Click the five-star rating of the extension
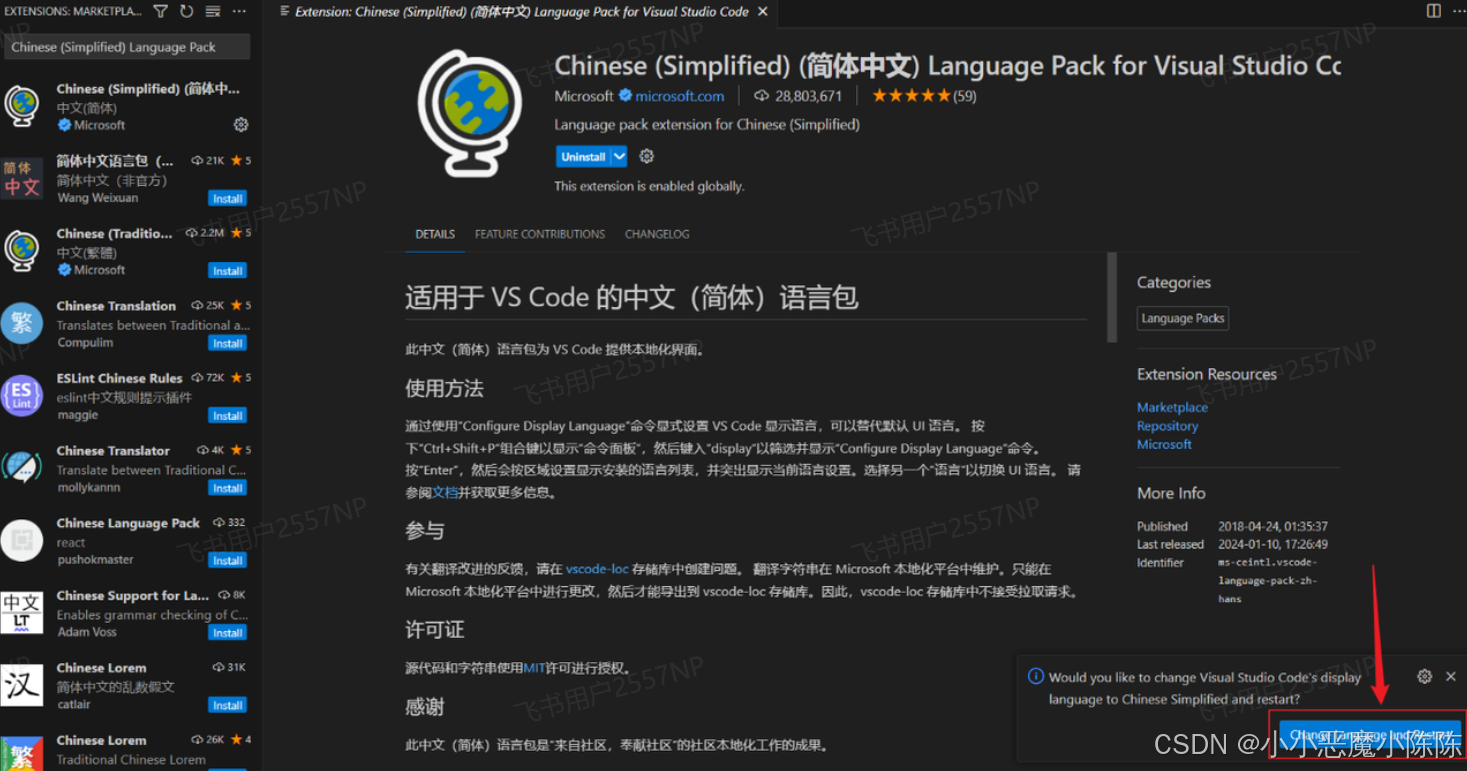Viewport: 1467px width, 771px height. pos(911,96)
